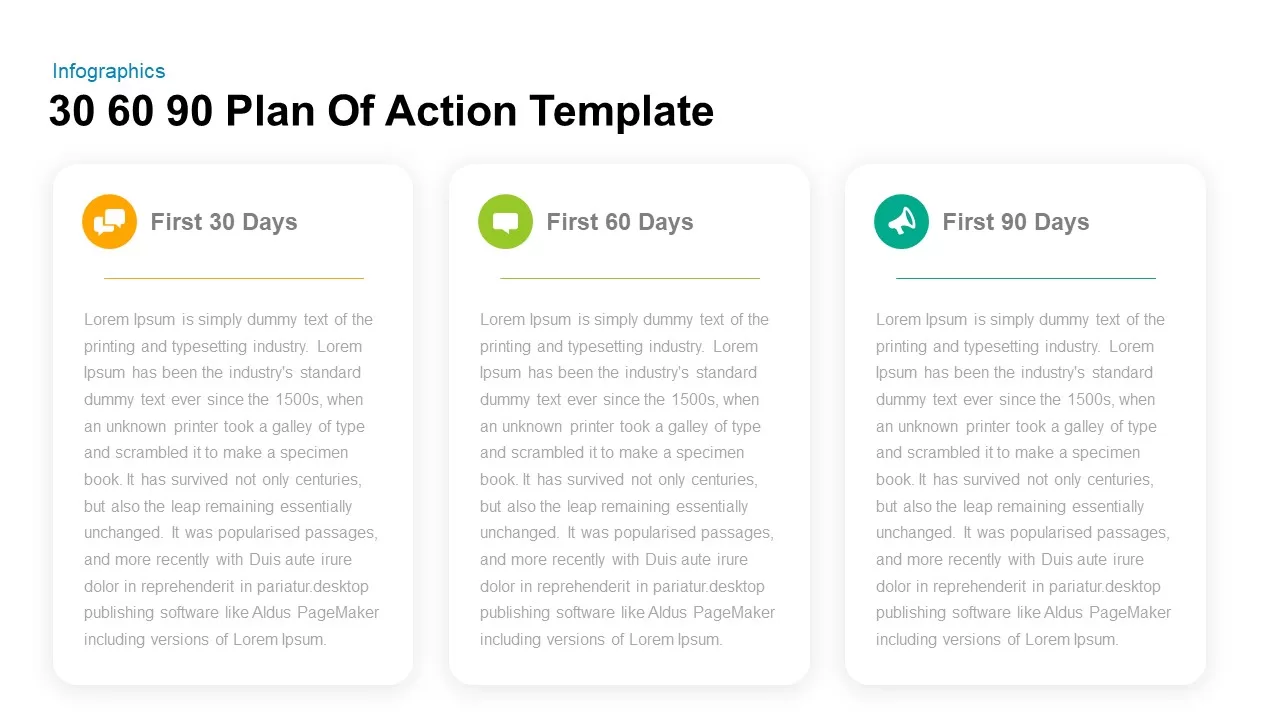Screen dimensions: 1280x720
Task: Click "including versions of Lorem Ipsum." in the 60 Days card
Action: [x=601, y=640]
